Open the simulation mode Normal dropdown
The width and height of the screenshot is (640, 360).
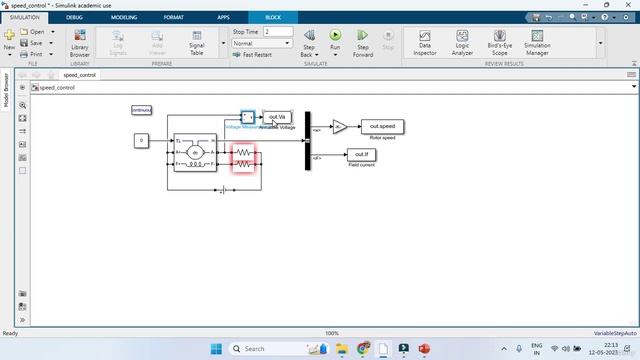pyautogui.click(x=262, y=43)
